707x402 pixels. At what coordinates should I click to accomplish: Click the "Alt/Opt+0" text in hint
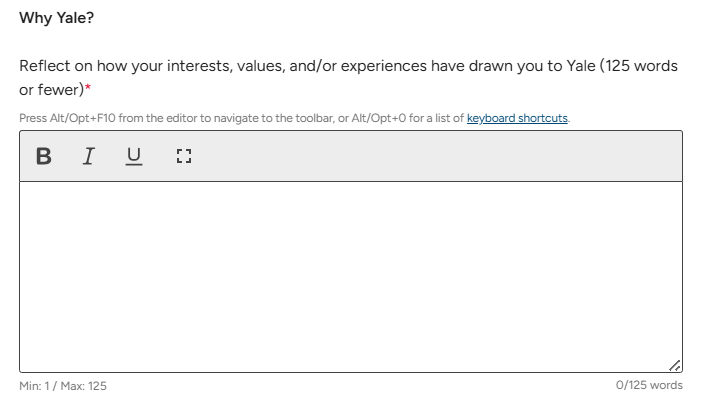tap(379, 118)
